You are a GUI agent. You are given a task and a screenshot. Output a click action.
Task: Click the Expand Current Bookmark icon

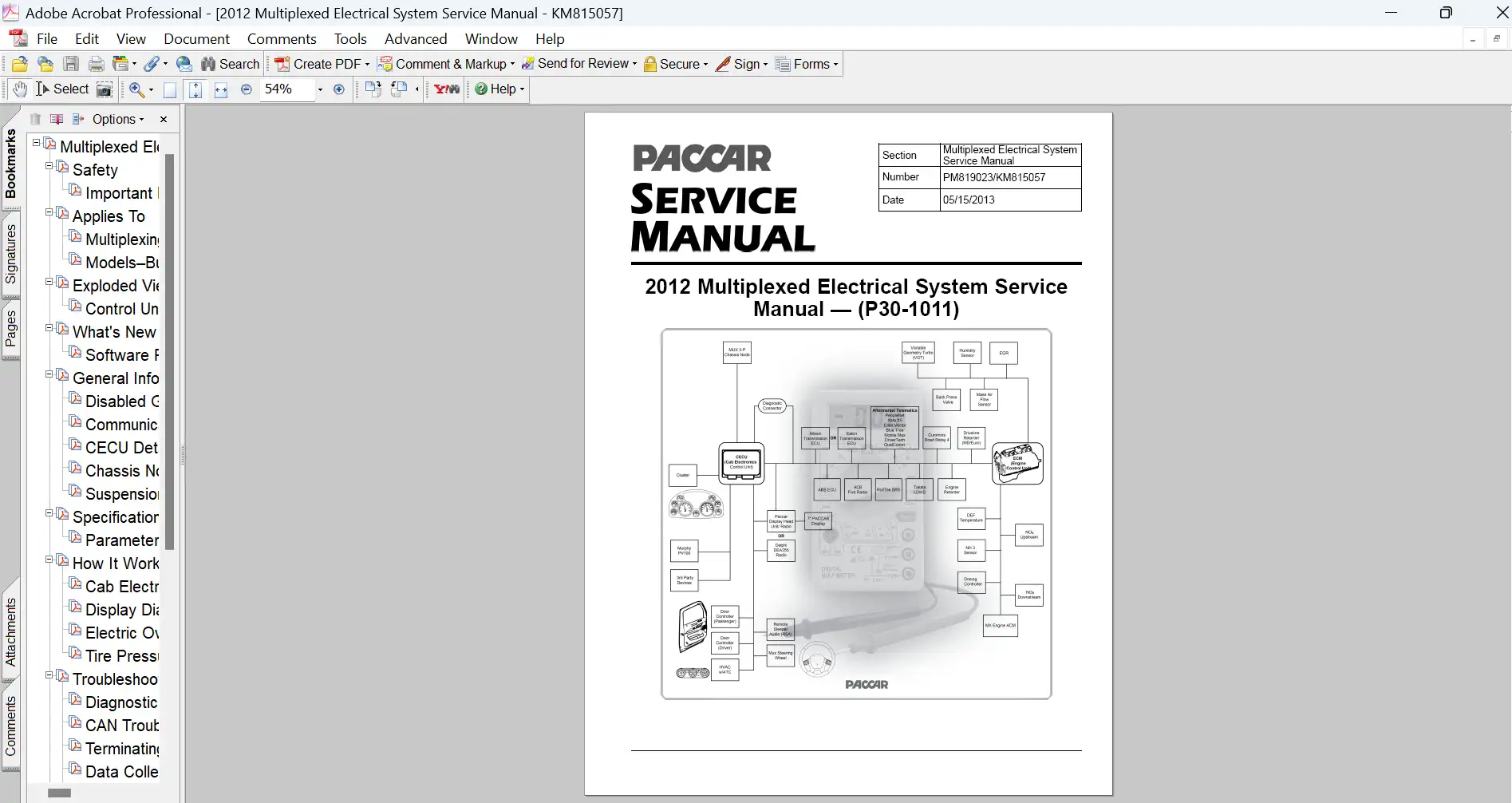click(x=77, y=119)
